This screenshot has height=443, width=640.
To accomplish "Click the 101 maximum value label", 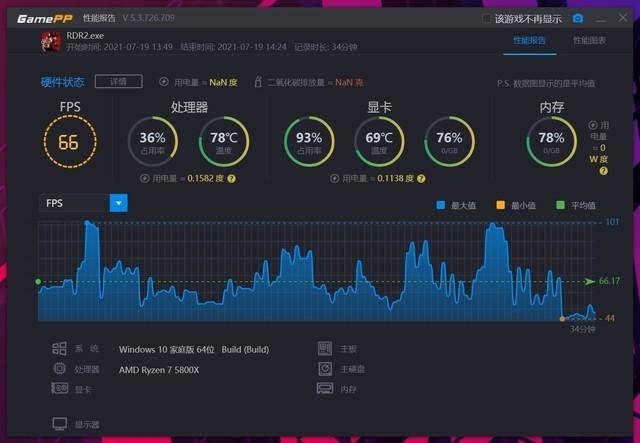I will [x=612, y=222].
